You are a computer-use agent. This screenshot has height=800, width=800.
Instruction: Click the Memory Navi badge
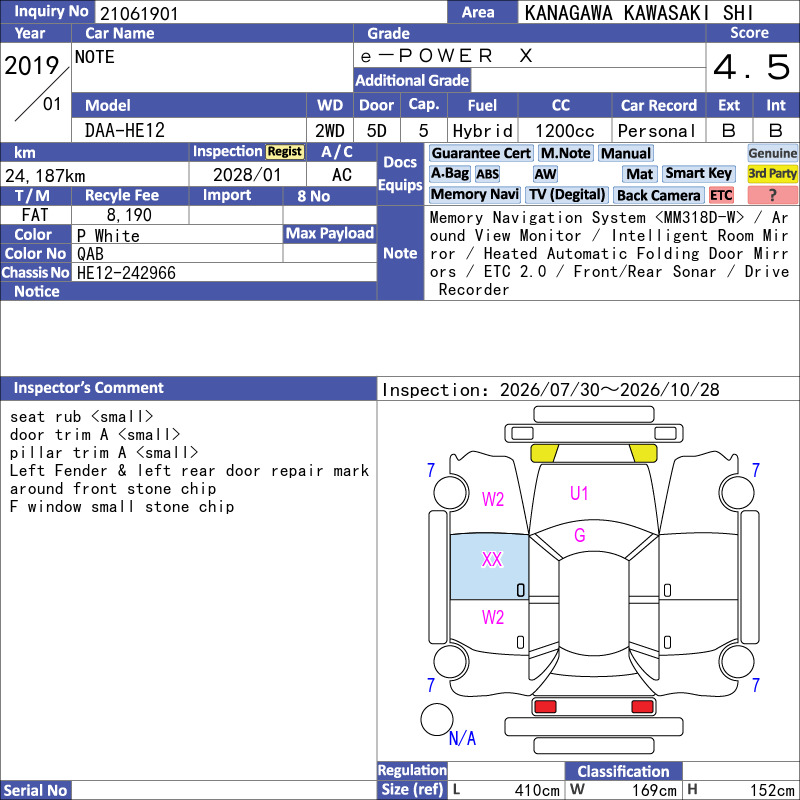[474, 194]
